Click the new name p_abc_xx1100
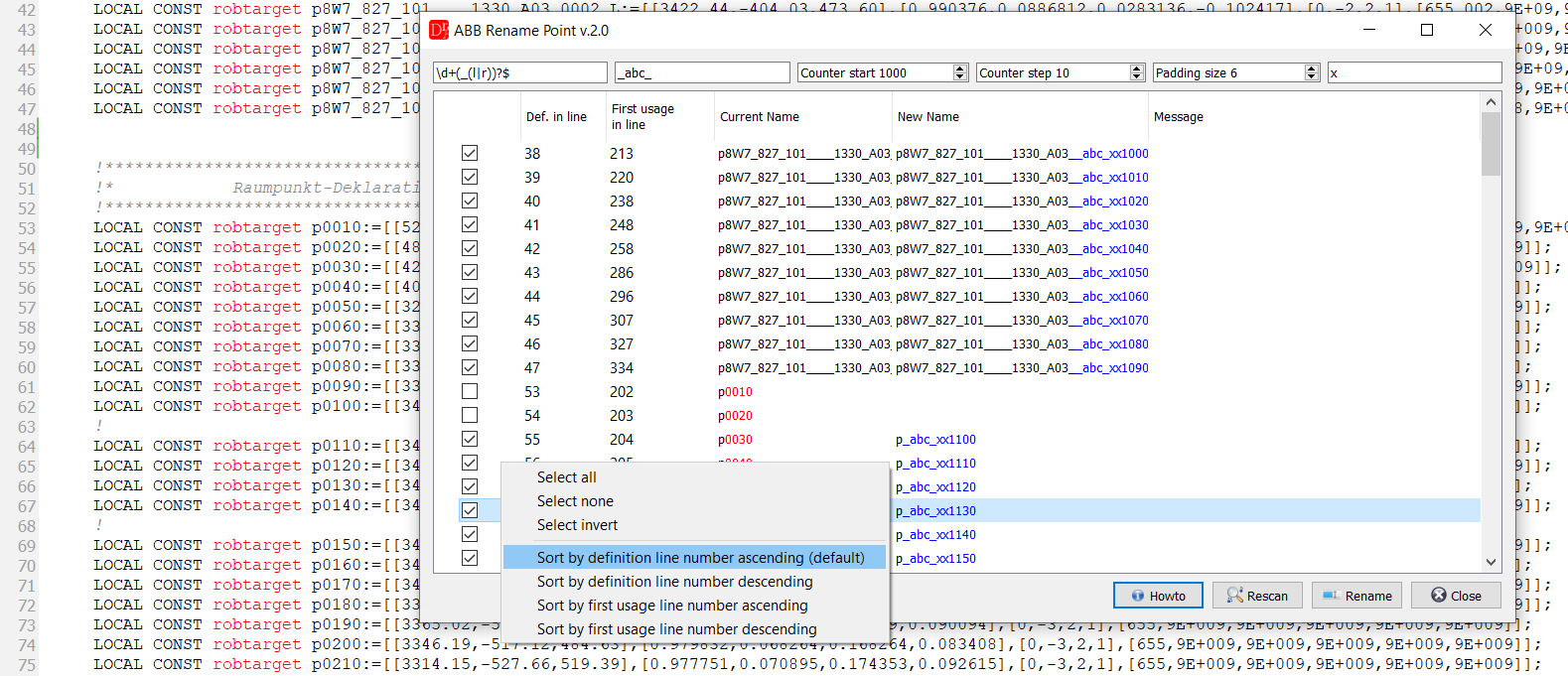Screen dimensions: 1568x676 click(x=935, y=440)
